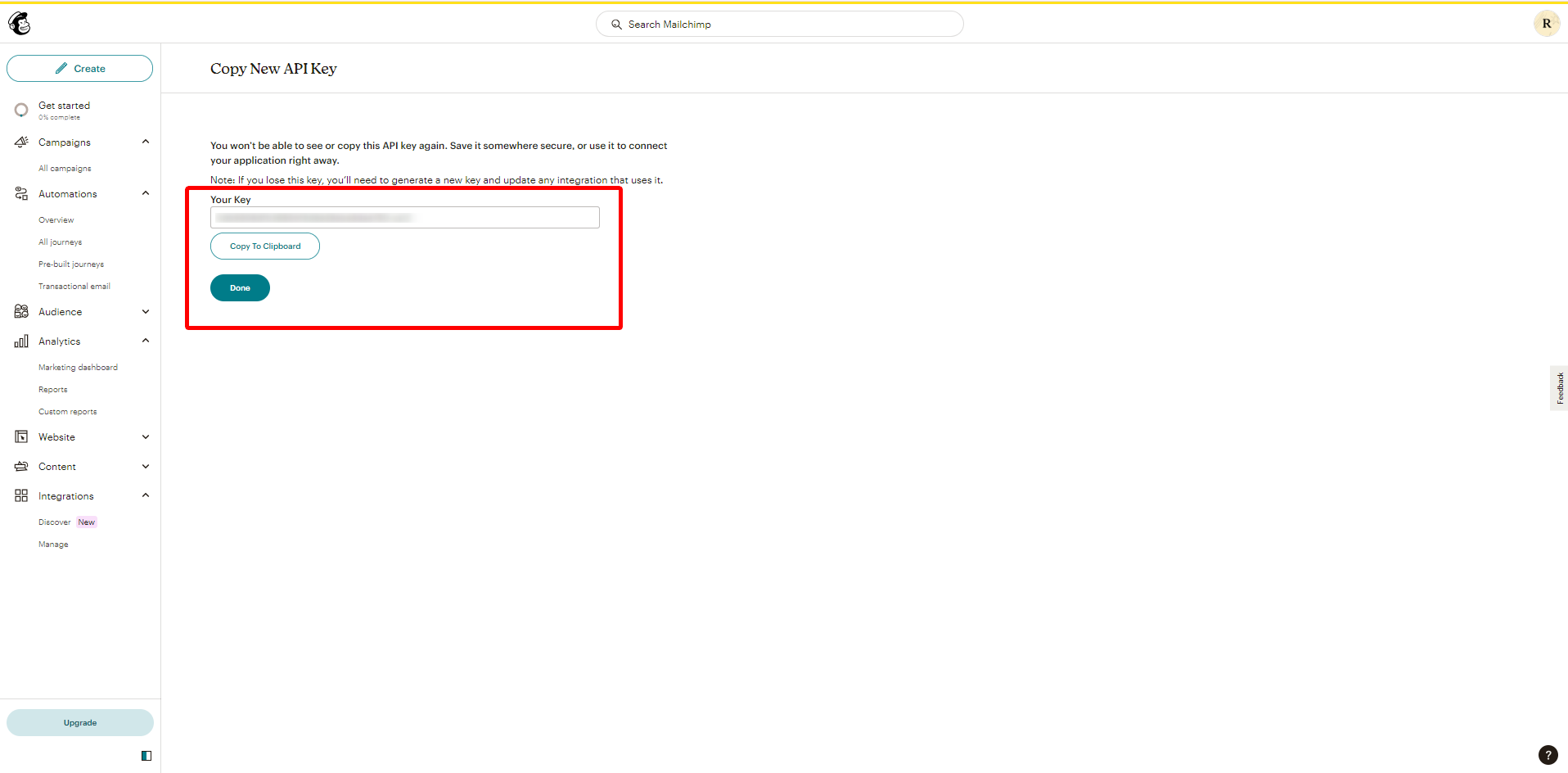Open All journeys under Automations

point(61,242)
